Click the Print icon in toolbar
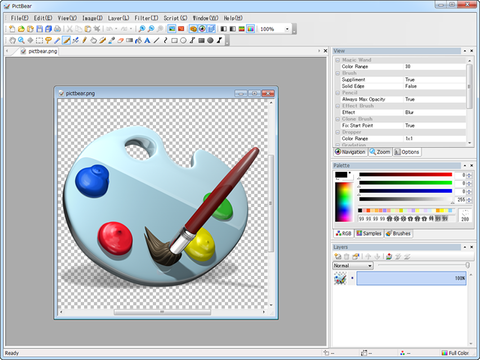The height and width of the screenshot is (360, 480). point(57,29)
